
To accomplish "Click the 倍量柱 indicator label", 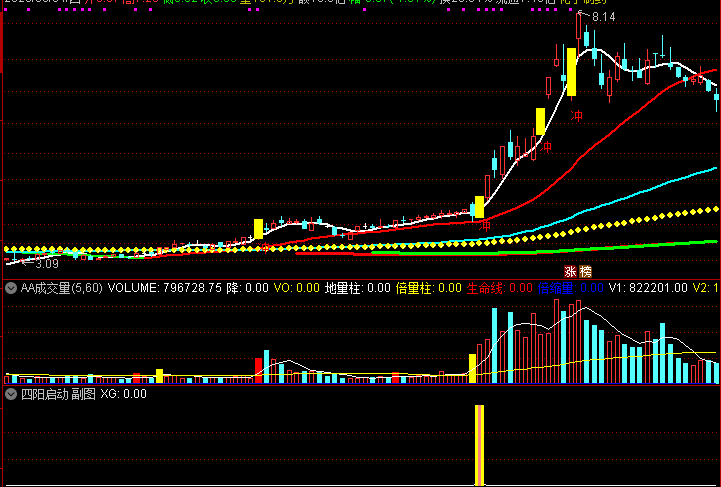I will tap(413, 288).
